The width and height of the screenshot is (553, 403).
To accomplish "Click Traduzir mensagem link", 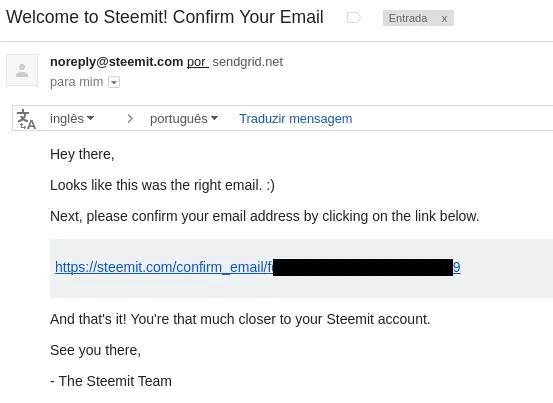I will [296, 119].
